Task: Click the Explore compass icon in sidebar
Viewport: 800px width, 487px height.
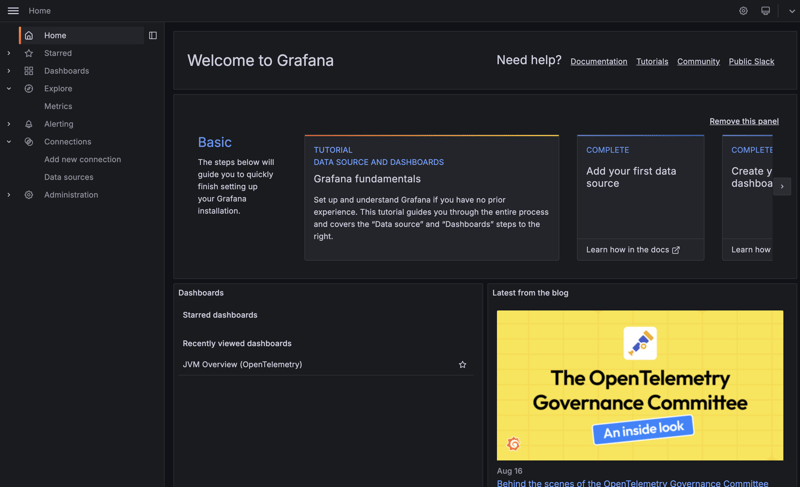Action: (x=29, y=89)
